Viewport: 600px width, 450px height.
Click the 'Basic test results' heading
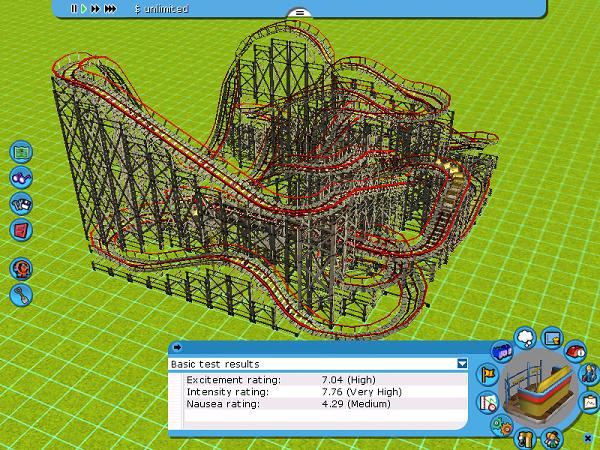pyautogui.click(x=215, y=364)
